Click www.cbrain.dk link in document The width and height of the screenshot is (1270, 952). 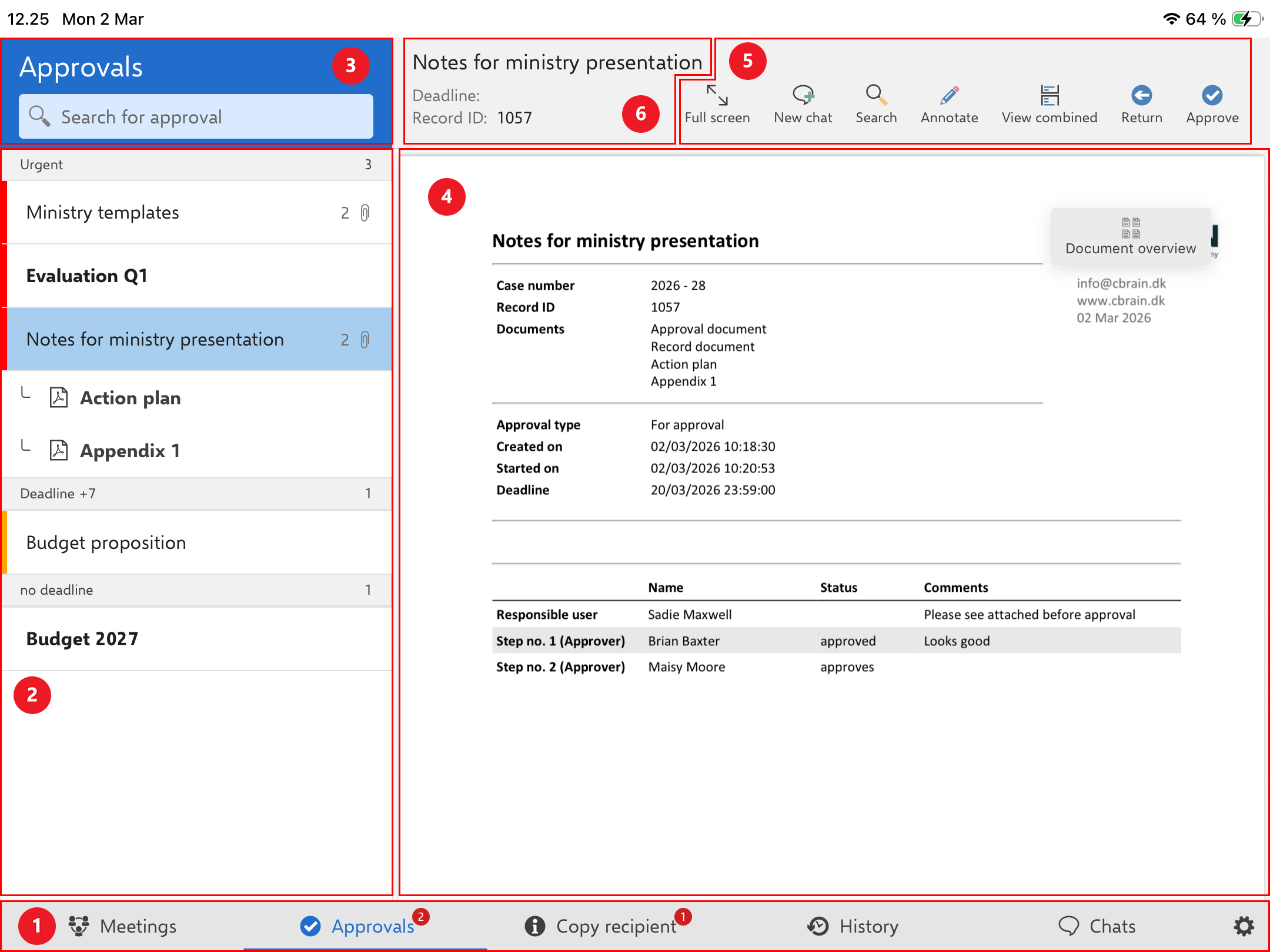pyautogui.click(x=1121, y=301)
